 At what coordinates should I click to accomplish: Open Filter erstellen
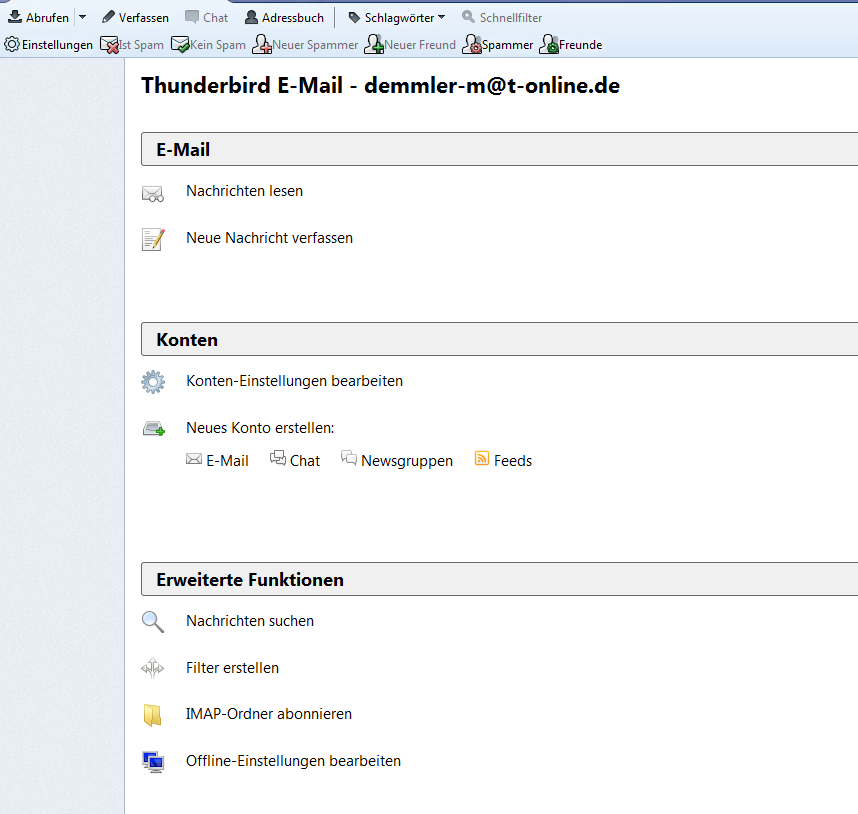click(233, 668)
